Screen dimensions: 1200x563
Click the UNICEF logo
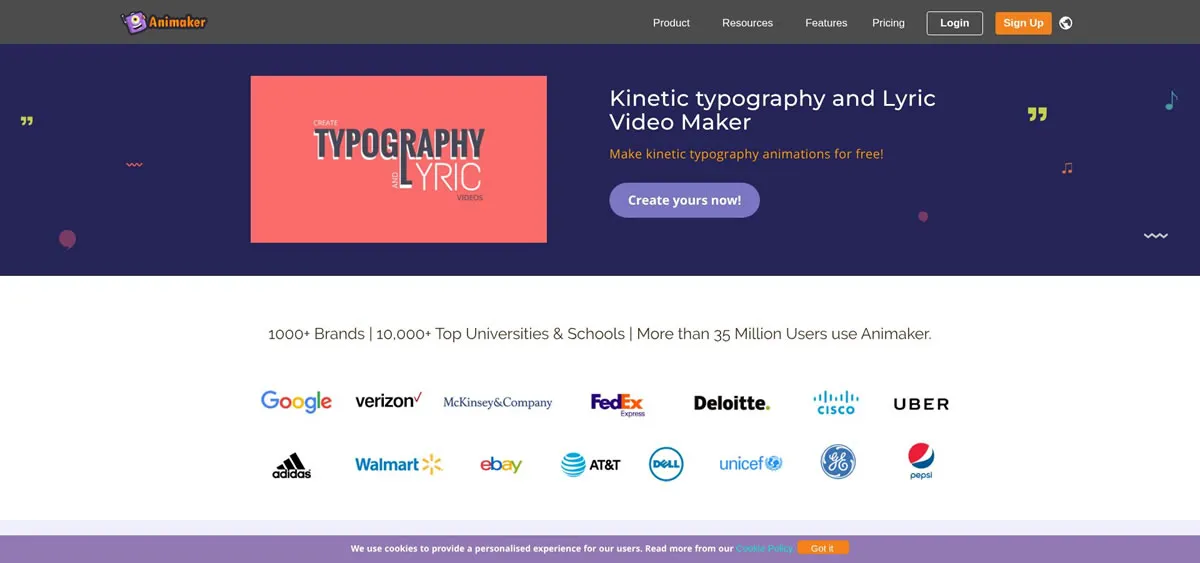[751, 464]
